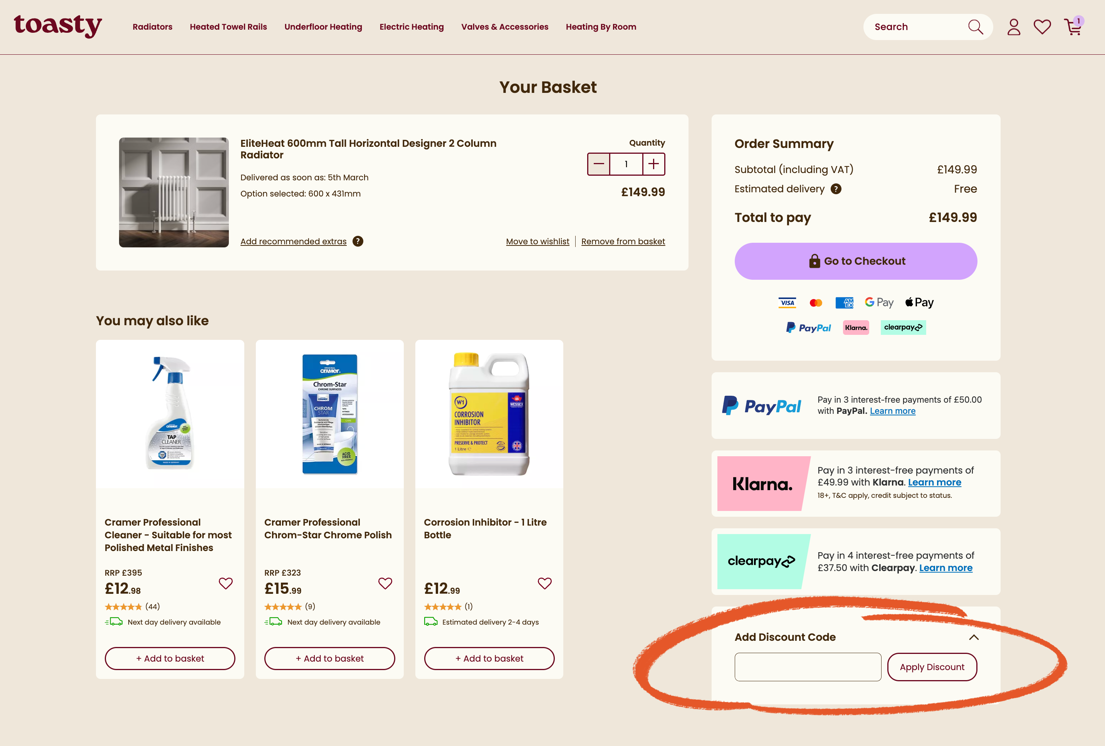Open the shopping cart icon
Image resolution: width=1105 pixels, height=746 pixels.
click(1073, 27)
